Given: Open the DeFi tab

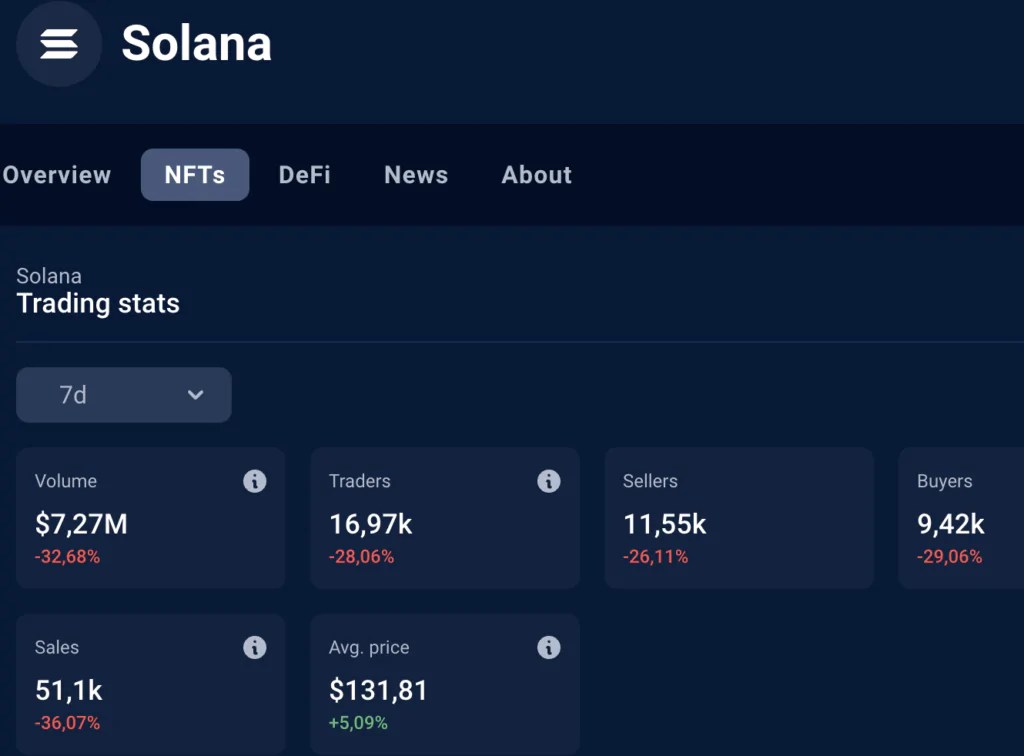Looking at the screenshot, I should click(x=304, y=175).
